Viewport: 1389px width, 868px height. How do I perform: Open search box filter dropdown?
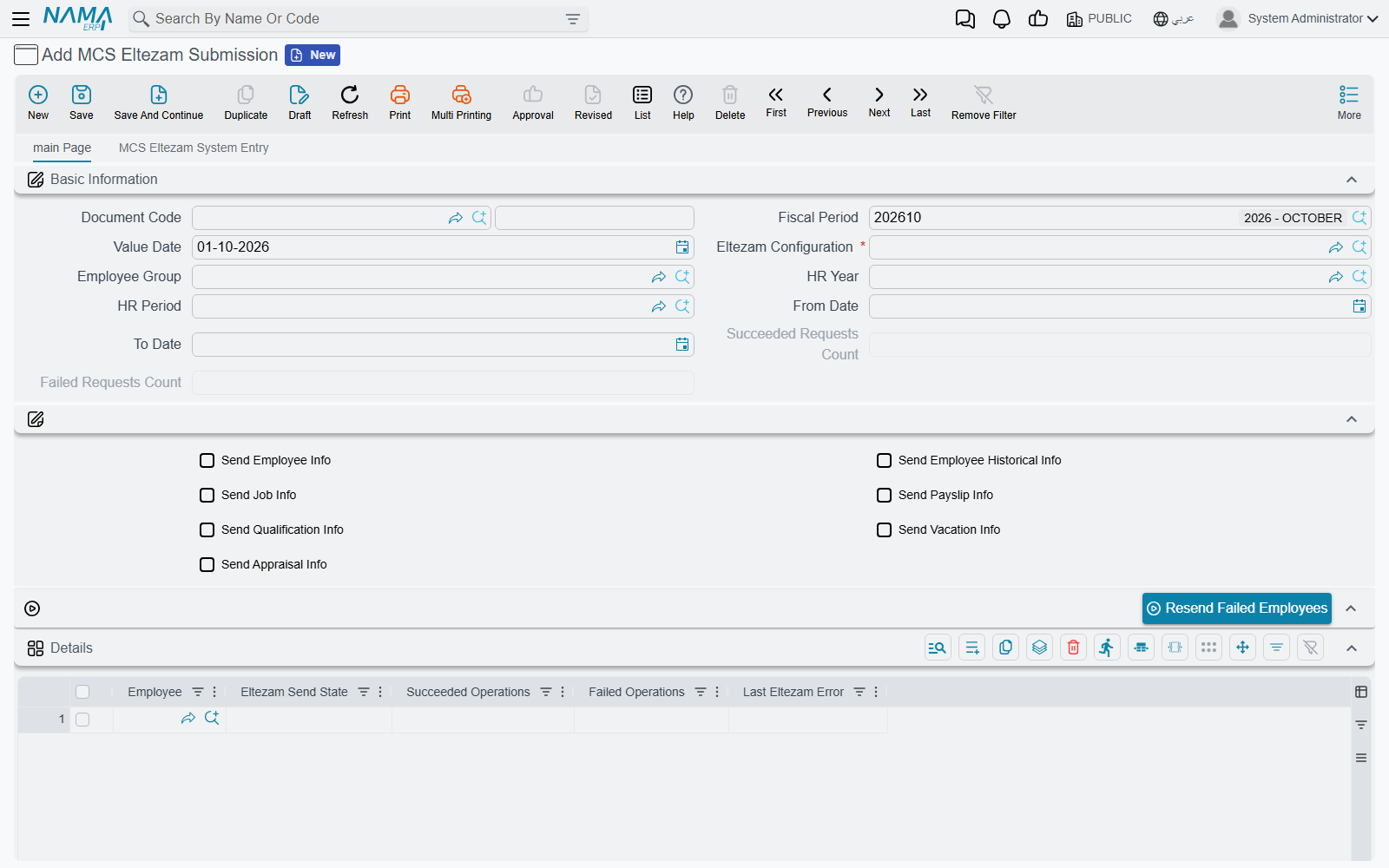click(x=573, y=19)
